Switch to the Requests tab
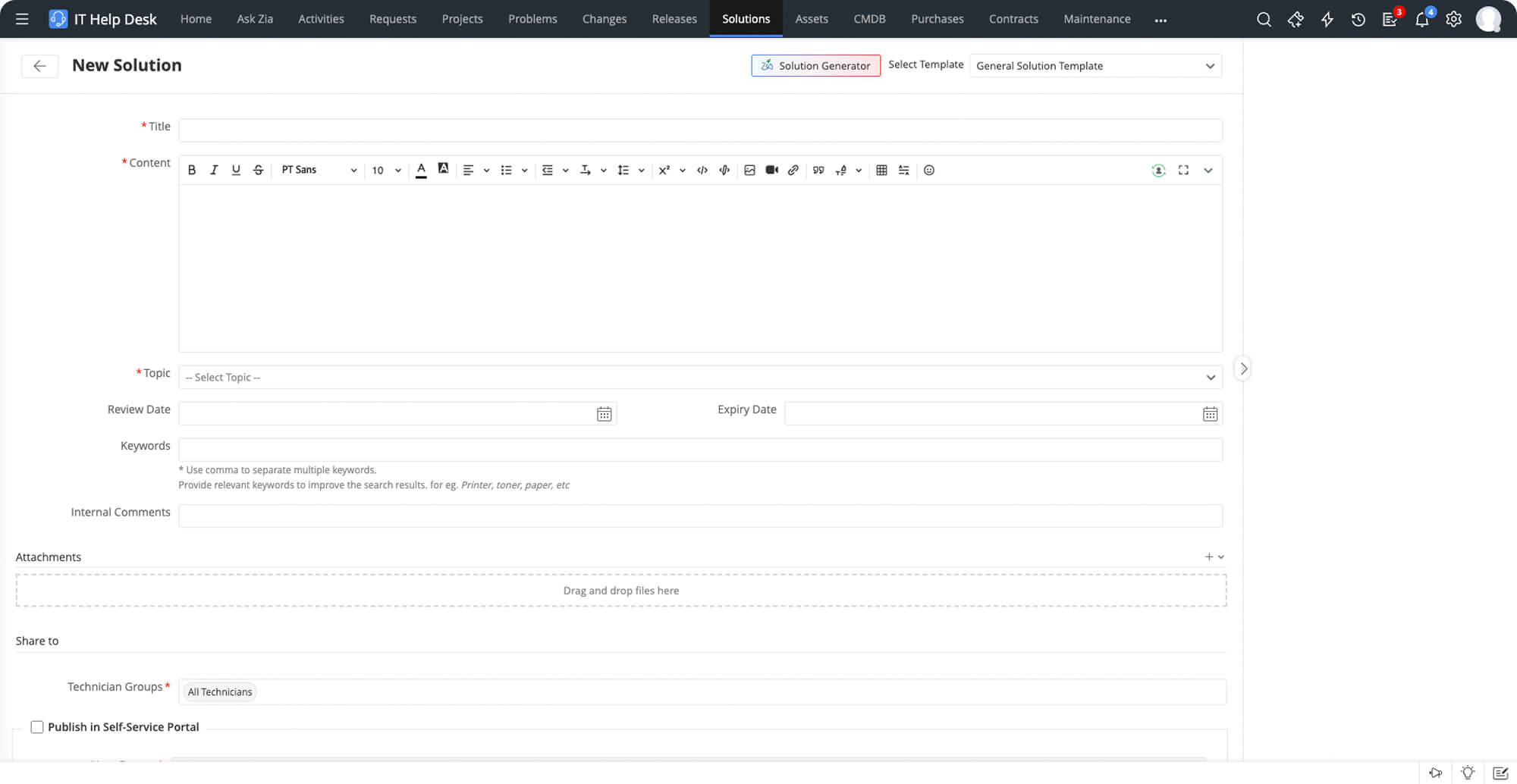This screenshot has width=1517, height=784. [392, 19]
